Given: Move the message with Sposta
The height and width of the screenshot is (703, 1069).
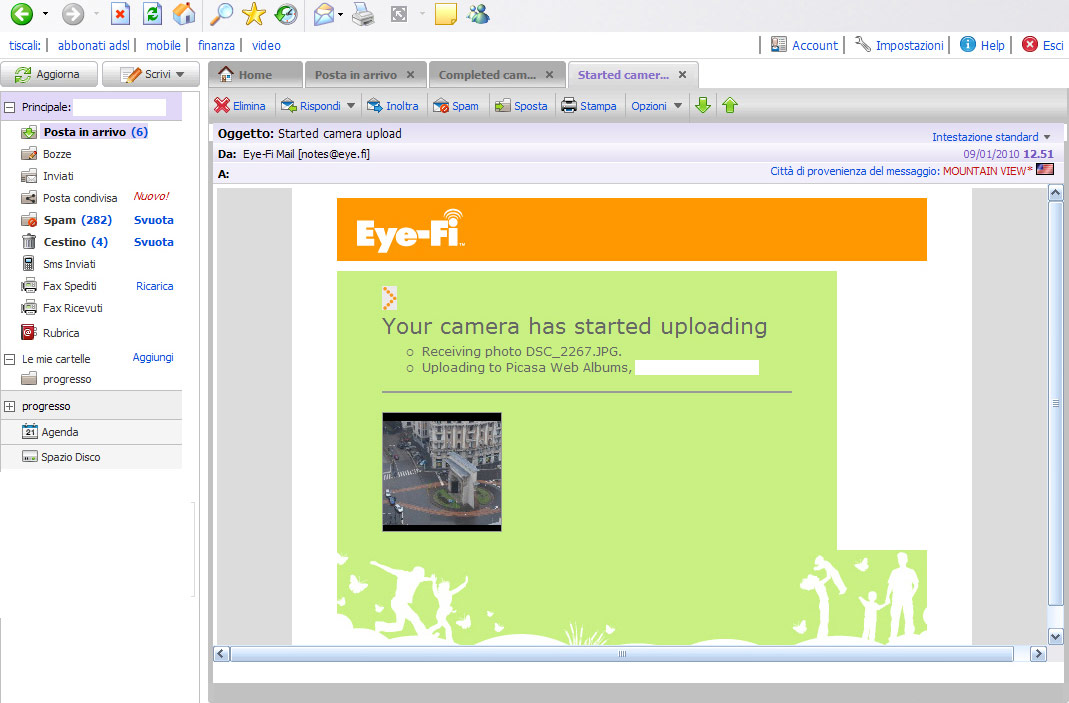Looking at the screenshot, I should pyautogui.click(x=521, y=106).
